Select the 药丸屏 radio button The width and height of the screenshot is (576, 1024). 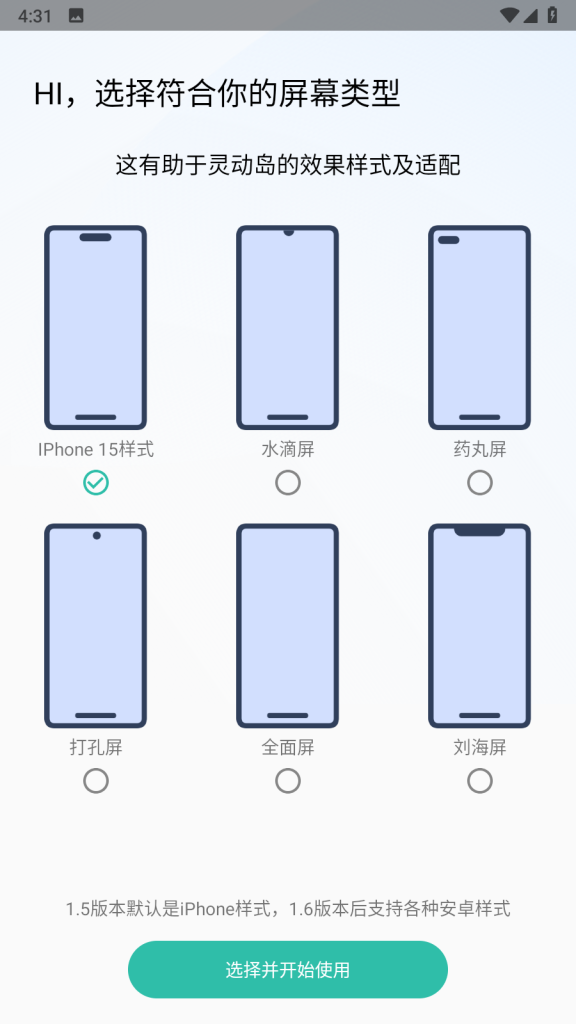[x=480, y=483]
